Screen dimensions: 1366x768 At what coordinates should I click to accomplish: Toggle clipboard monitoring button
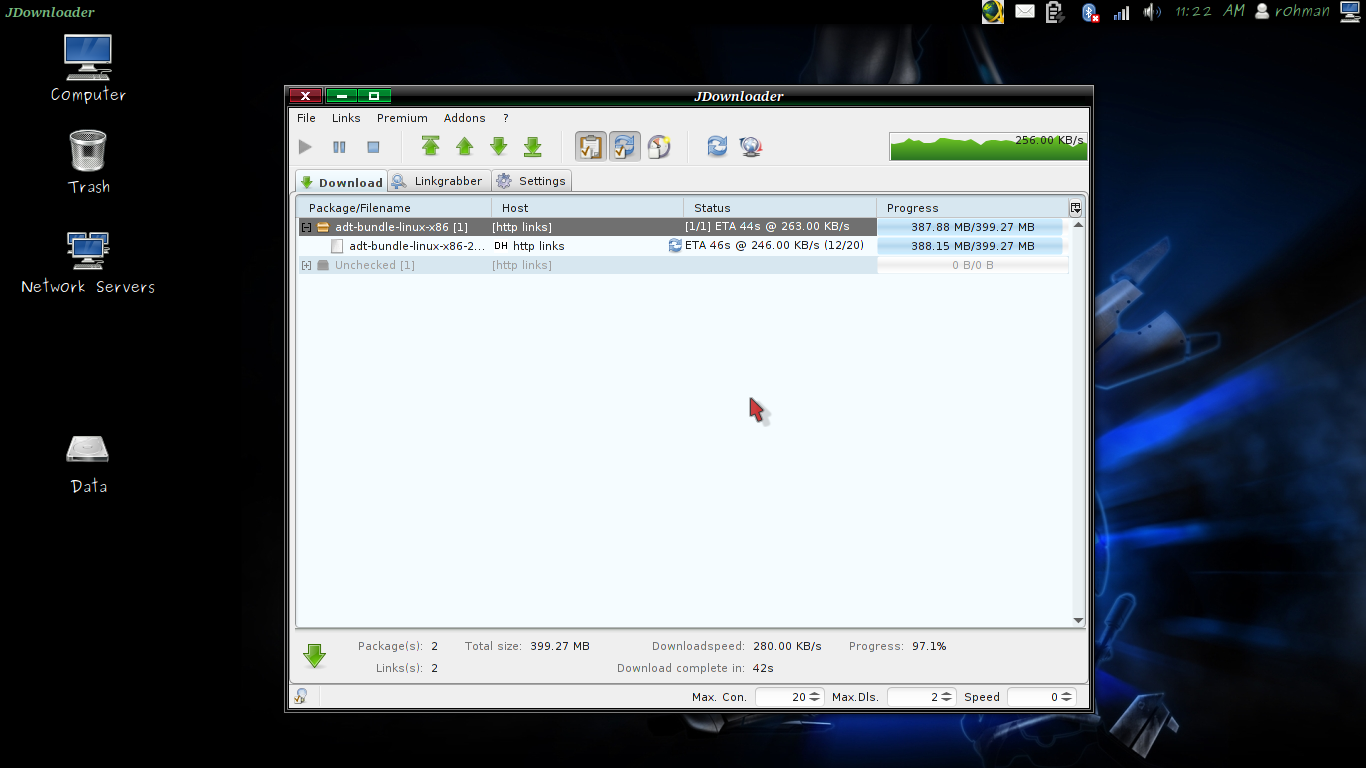590,147
